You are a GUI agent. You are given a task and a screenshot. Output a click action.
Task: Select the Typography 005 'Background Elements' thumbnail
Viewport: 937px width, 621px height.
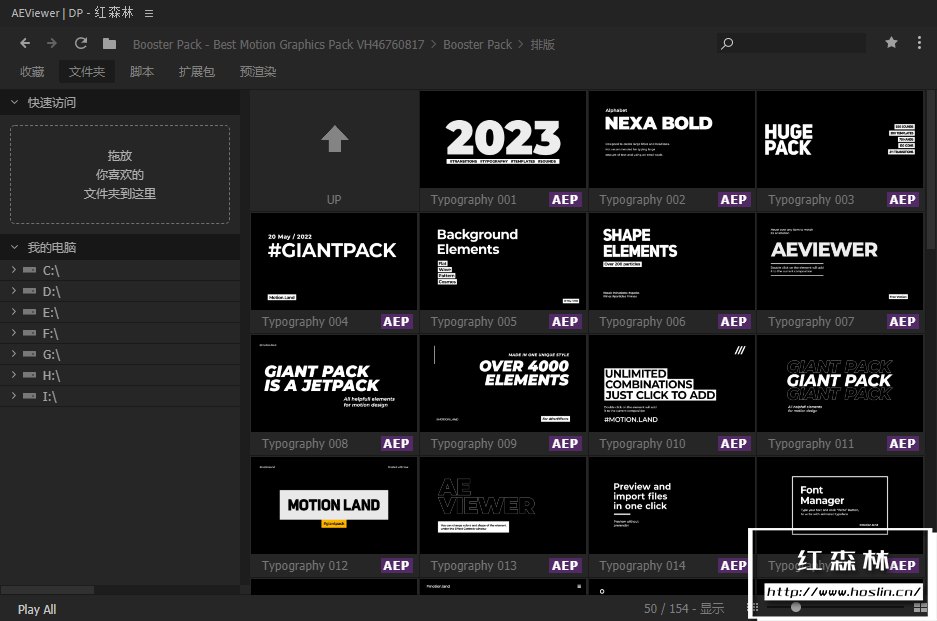(x=503, y=261)
